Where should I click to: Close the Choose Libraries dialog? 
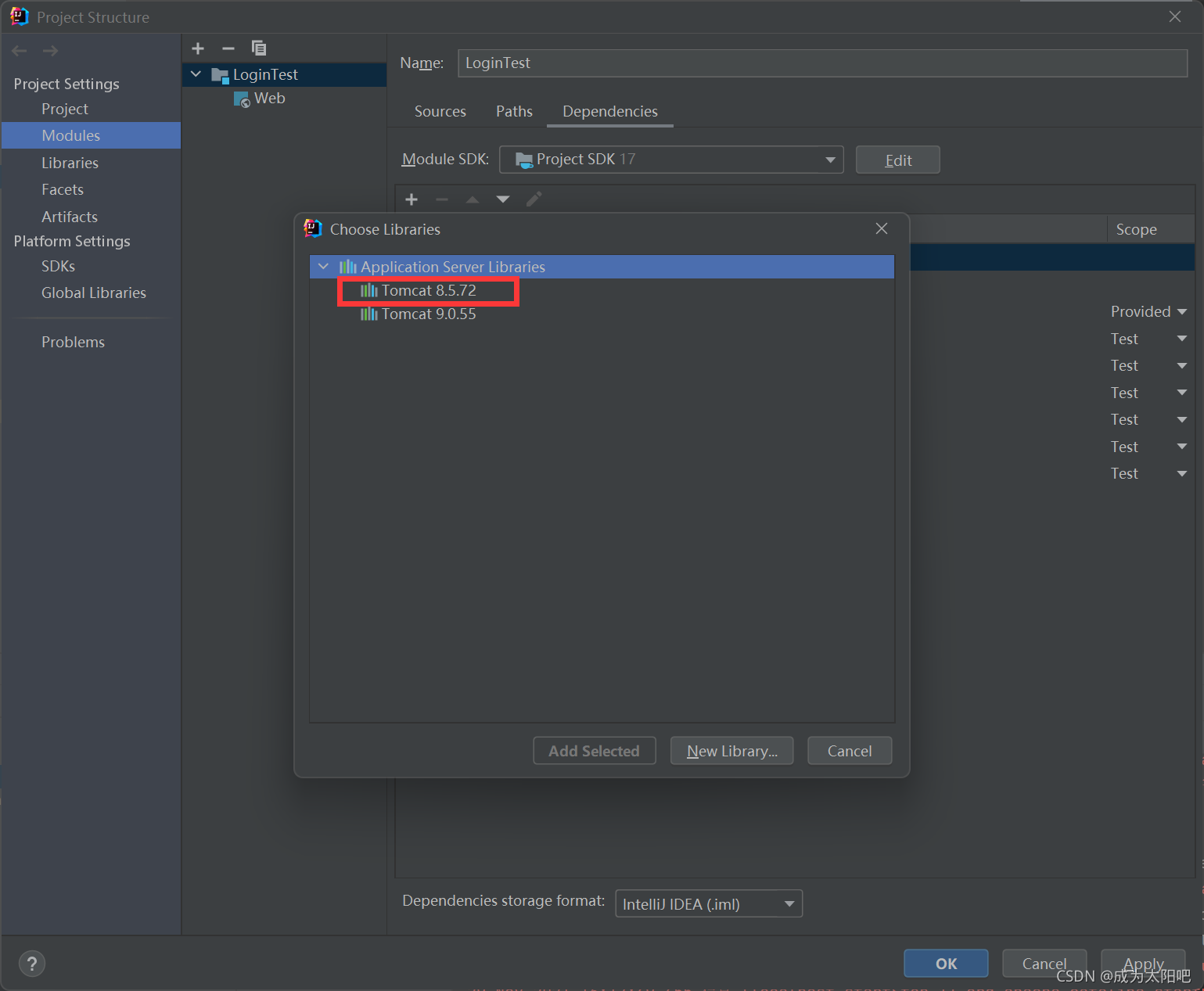(882, 228)
